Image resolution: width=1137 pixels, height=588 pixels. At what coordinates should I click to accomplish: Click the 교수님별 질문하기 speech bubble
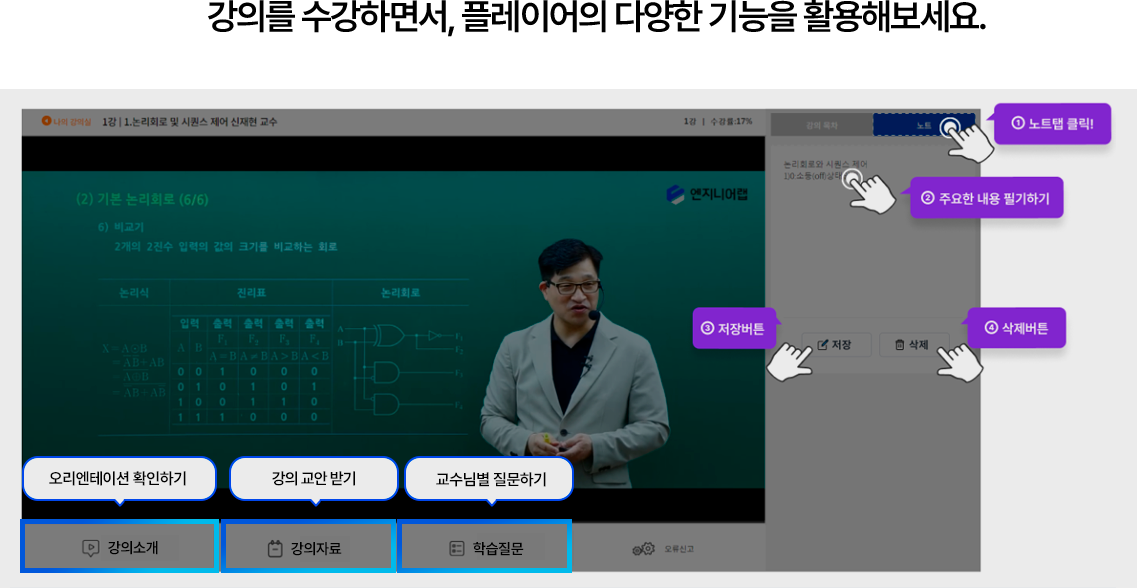[490, 479]
